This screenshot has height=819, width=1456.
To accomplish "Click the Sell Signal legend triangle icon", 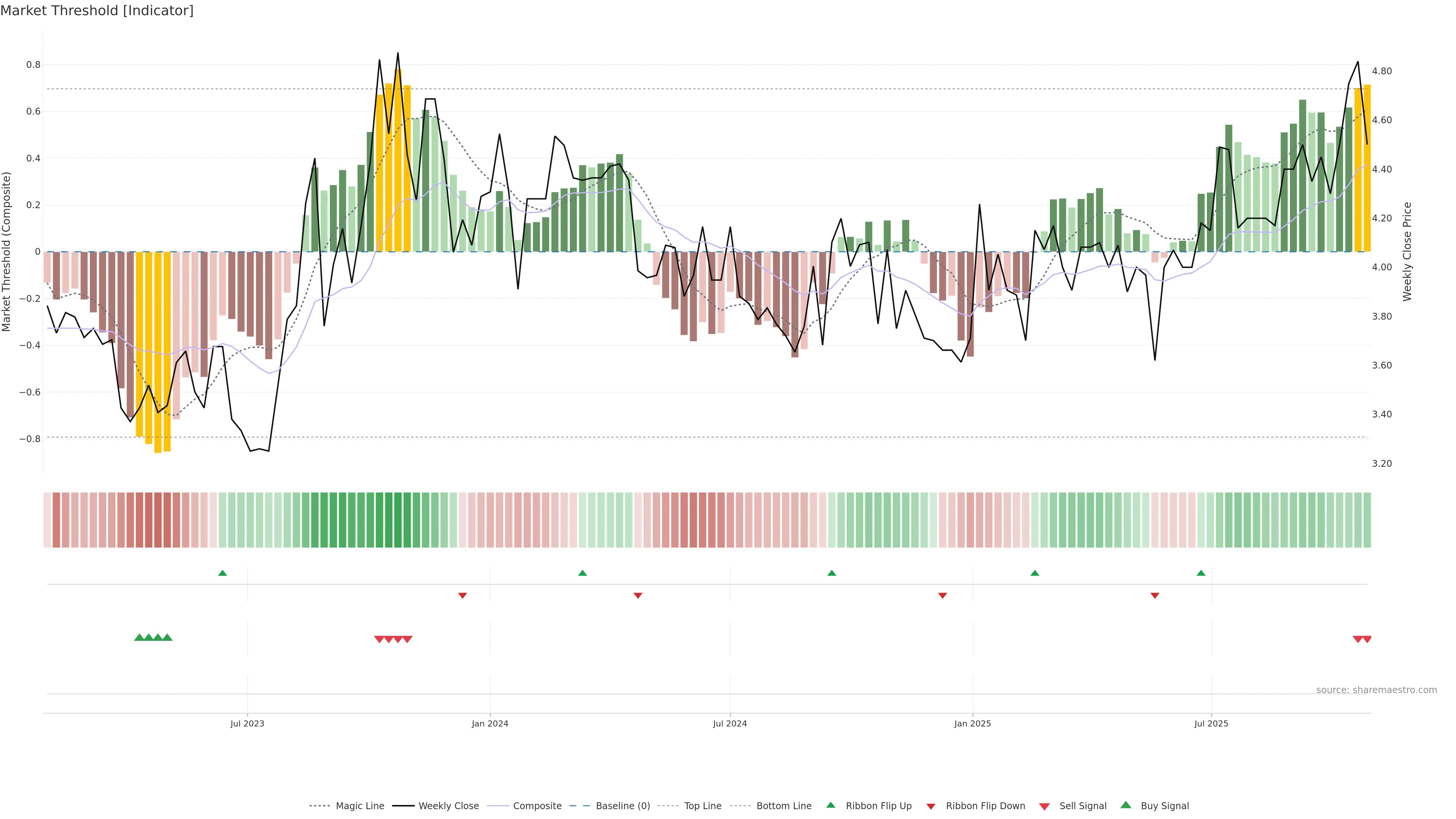I will 1045,806.
